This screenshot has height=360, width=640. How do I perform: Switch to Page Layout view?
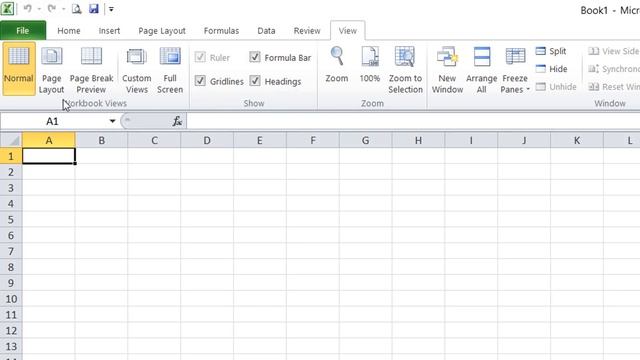51,70
